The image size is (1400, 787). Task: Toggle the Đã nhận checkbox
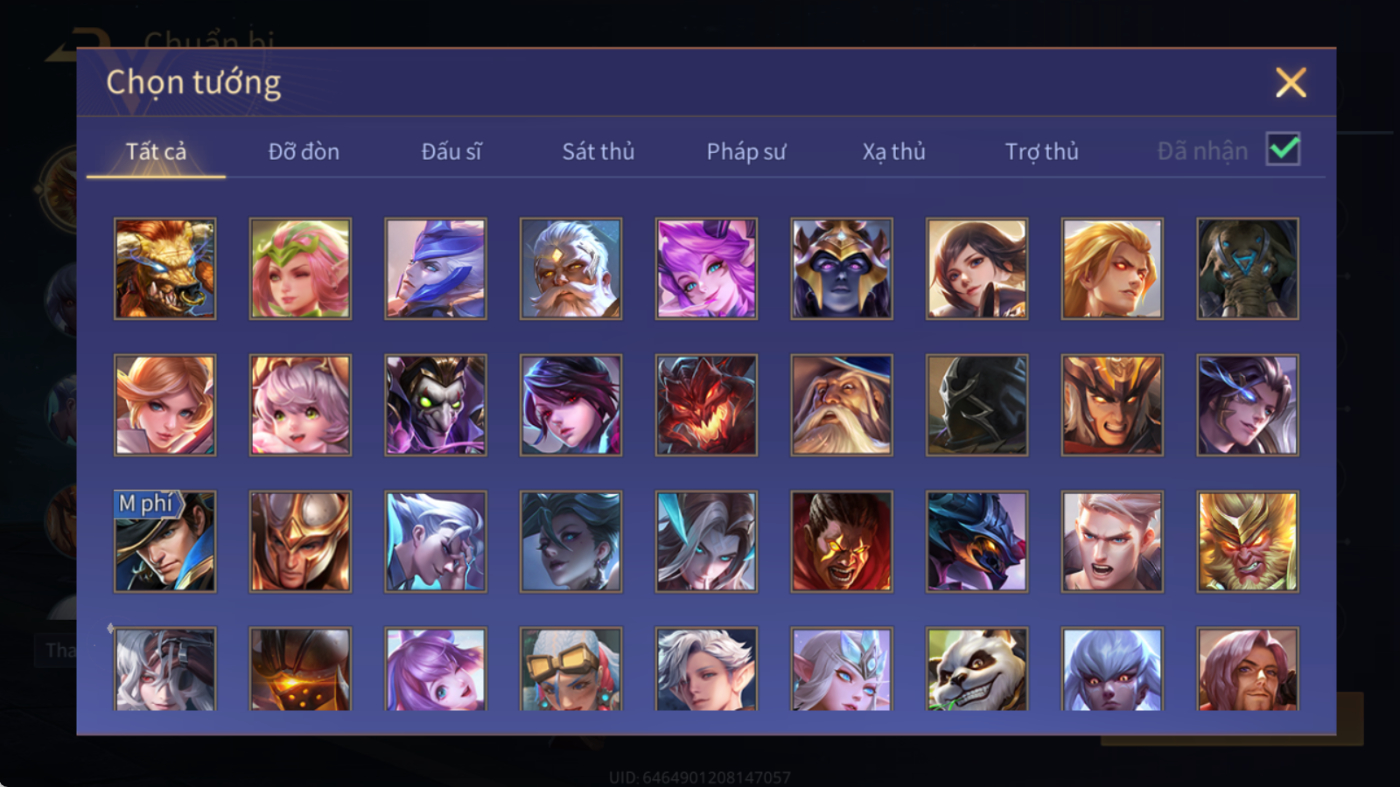click(x=1283, y=150)
